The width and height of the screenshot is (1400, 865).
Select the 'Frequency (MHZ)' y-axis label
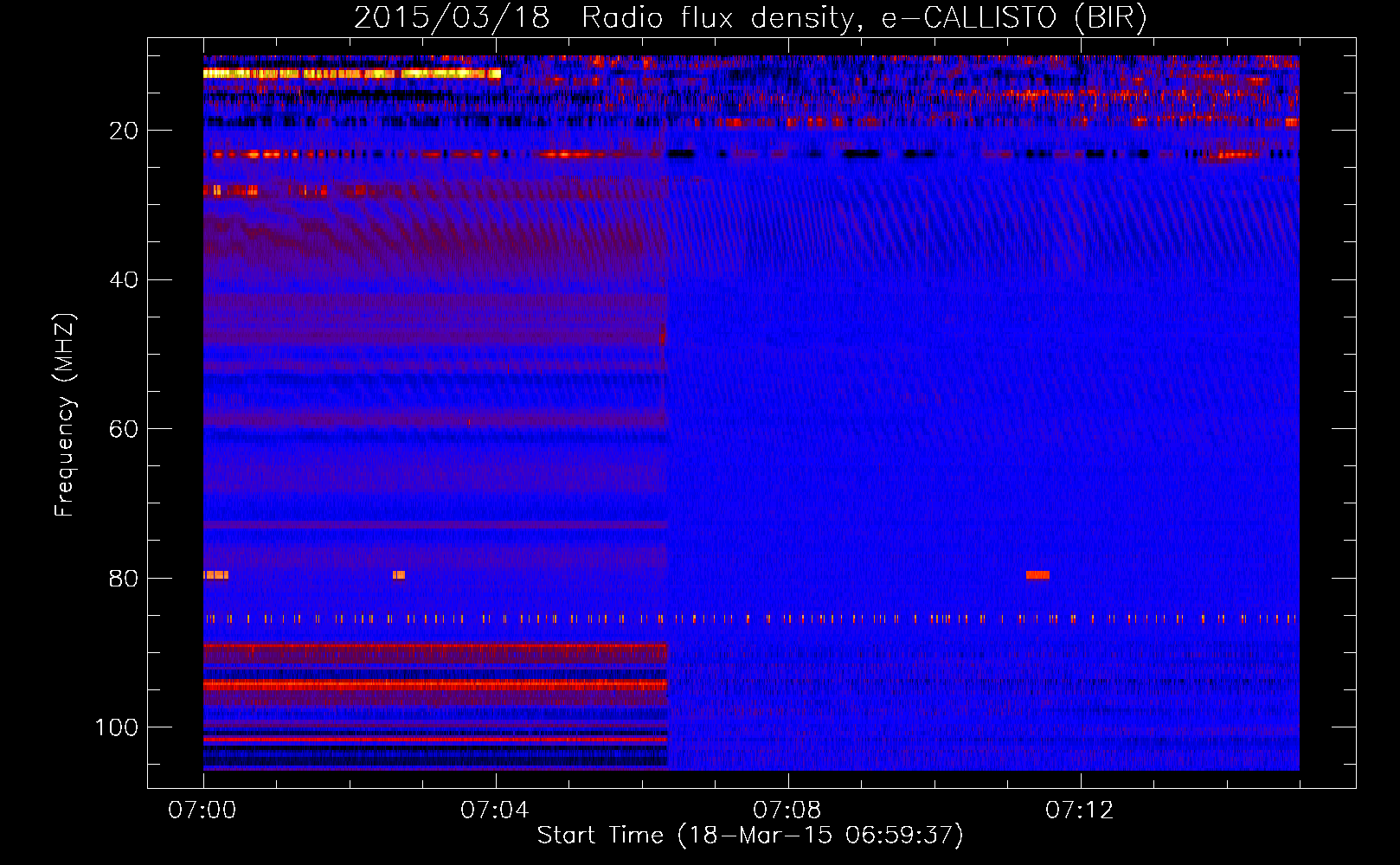[65, 415]
